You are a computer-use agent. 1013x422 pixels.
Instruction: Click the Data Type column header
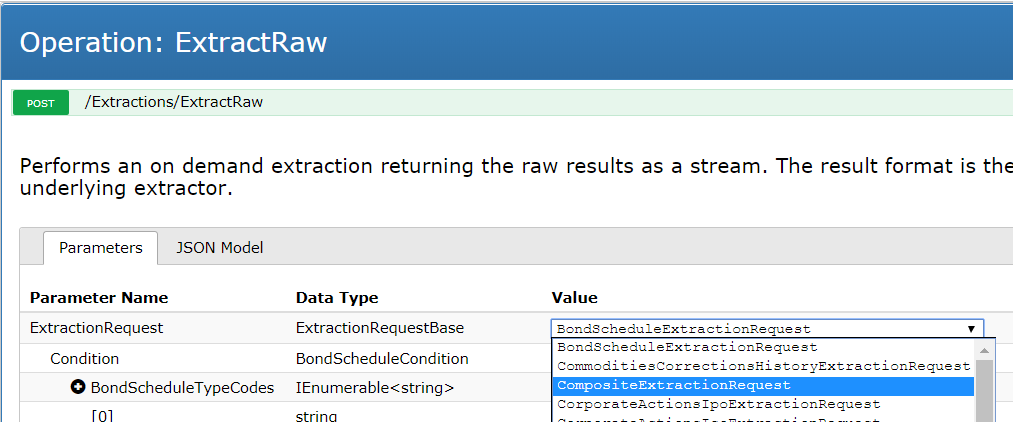click(x=337, y=298)
